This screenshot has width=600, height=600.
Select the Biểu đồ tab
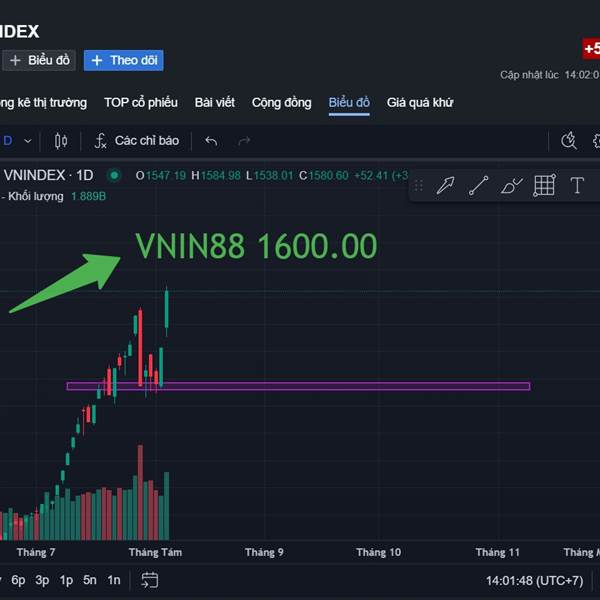349,103
